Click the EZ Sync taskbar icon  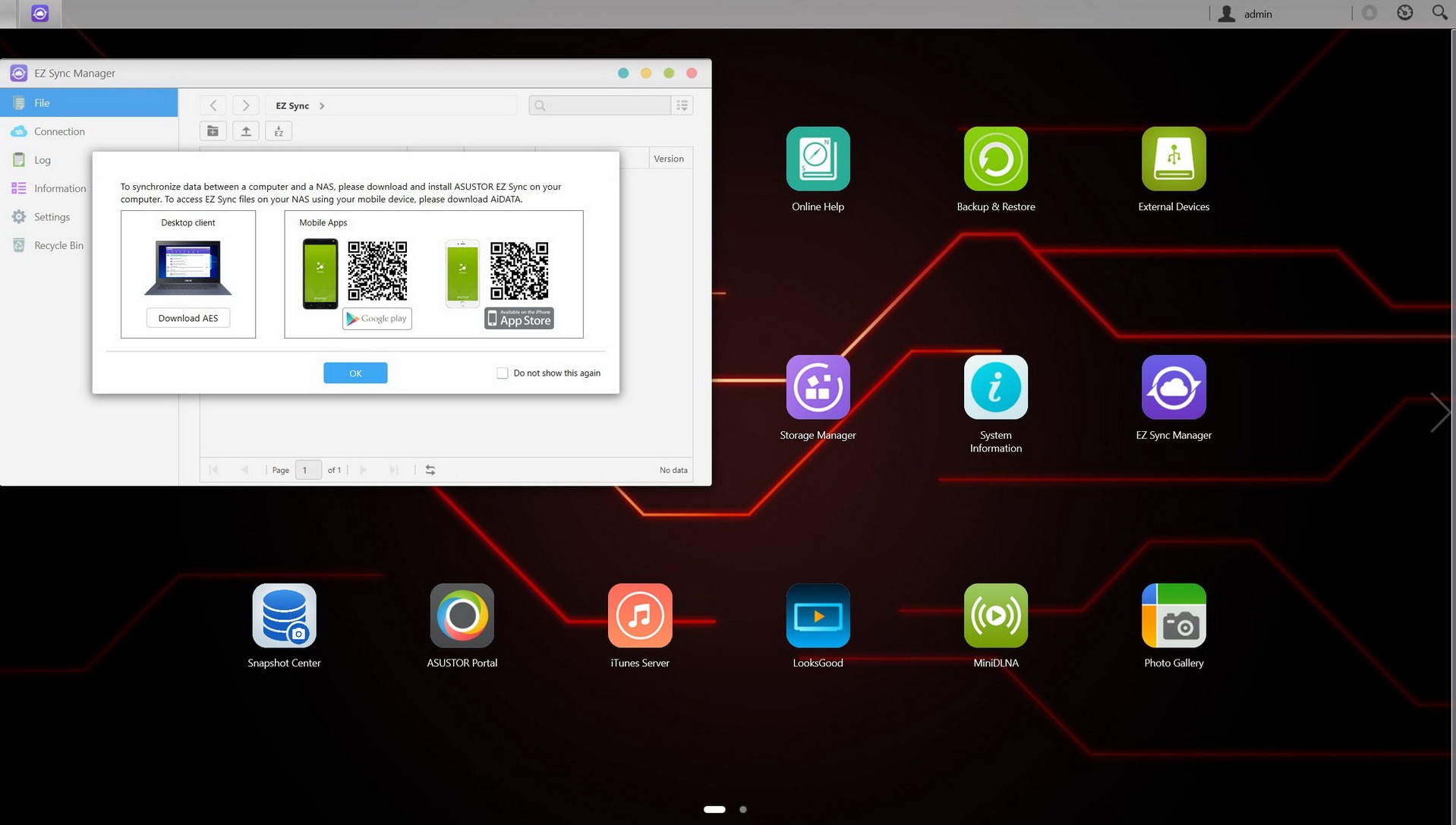(x=39, y=14)
